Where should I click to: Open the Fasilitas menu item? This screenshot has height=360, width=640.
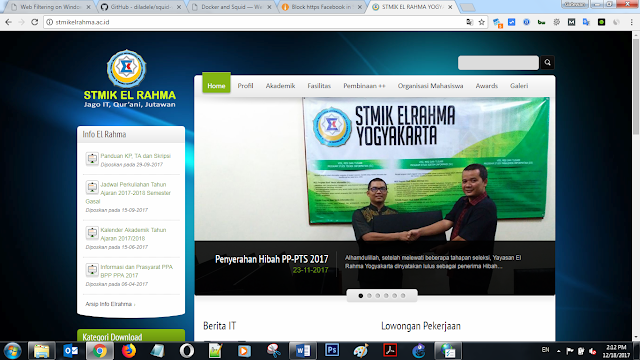pyautogui.click(x=319, y=86)
